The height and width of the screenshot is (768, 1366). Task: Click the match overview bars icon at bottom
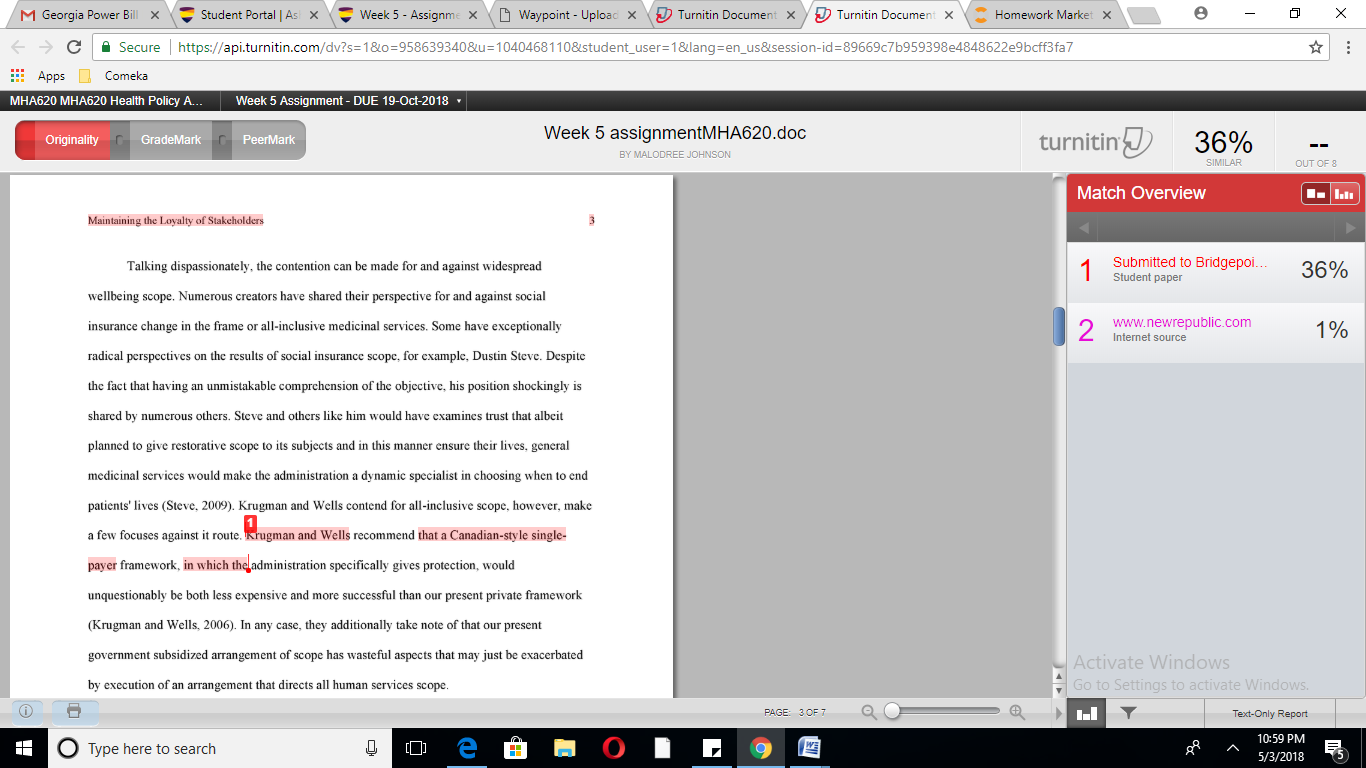1087,713
